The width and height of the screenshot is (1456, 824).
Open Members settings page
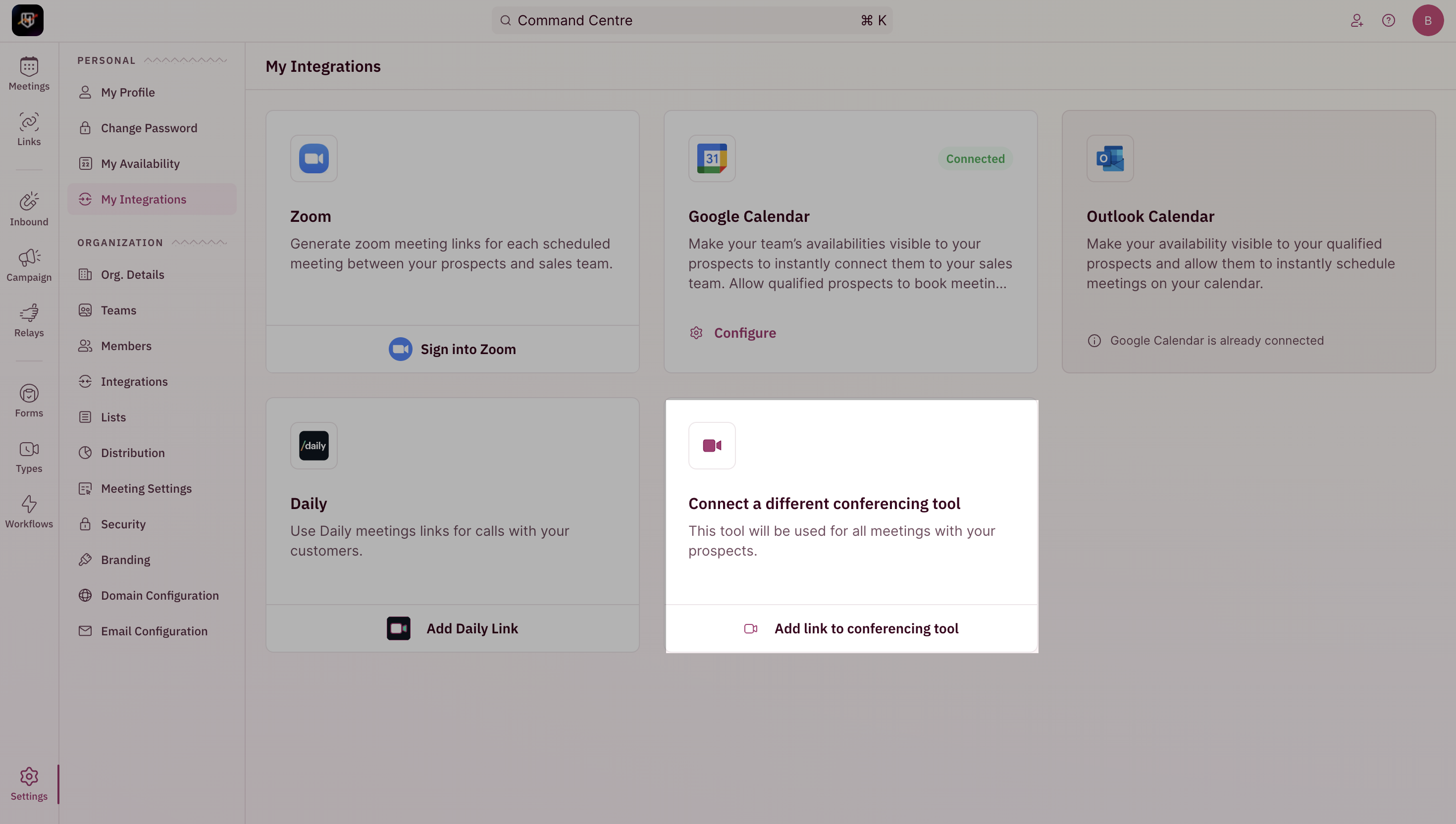click(152, 346)
